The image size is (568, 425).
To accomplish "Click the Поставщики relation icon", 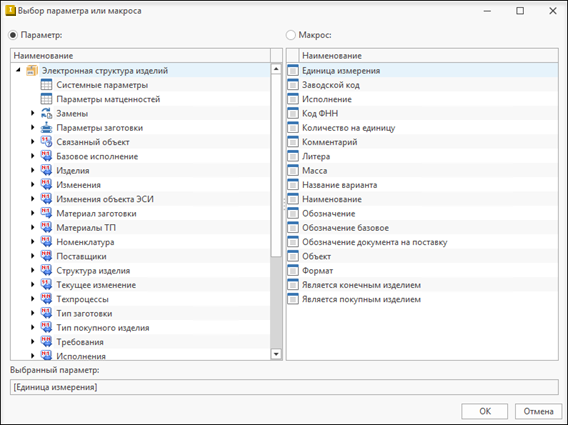I will (x=46, y=256).
